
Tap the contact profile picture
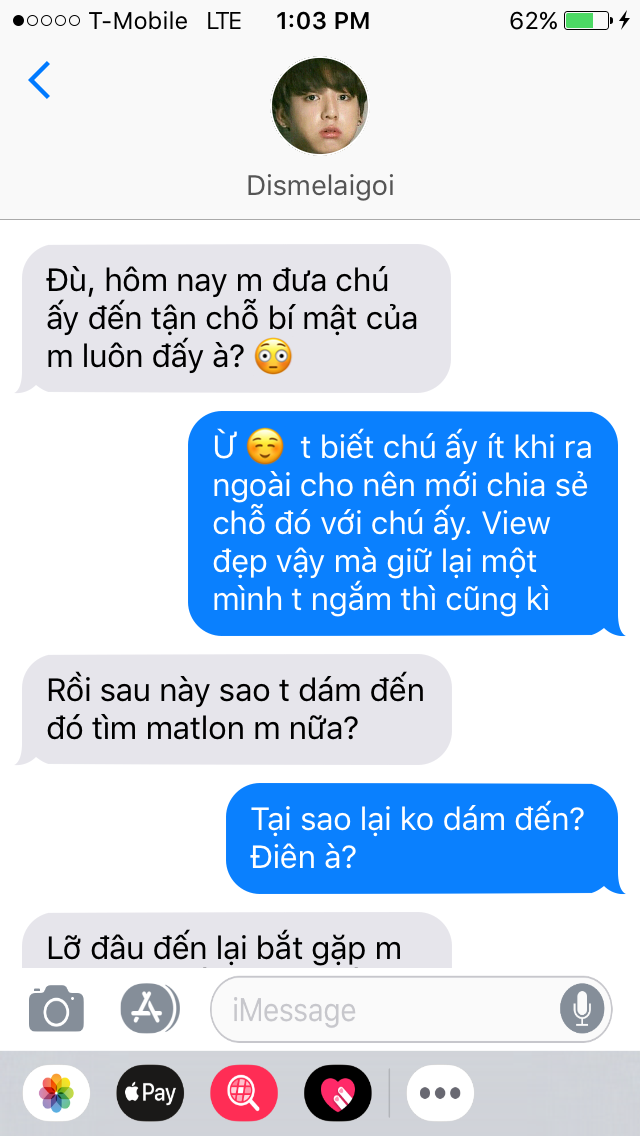pyautogui.click(x=320, y=106)
